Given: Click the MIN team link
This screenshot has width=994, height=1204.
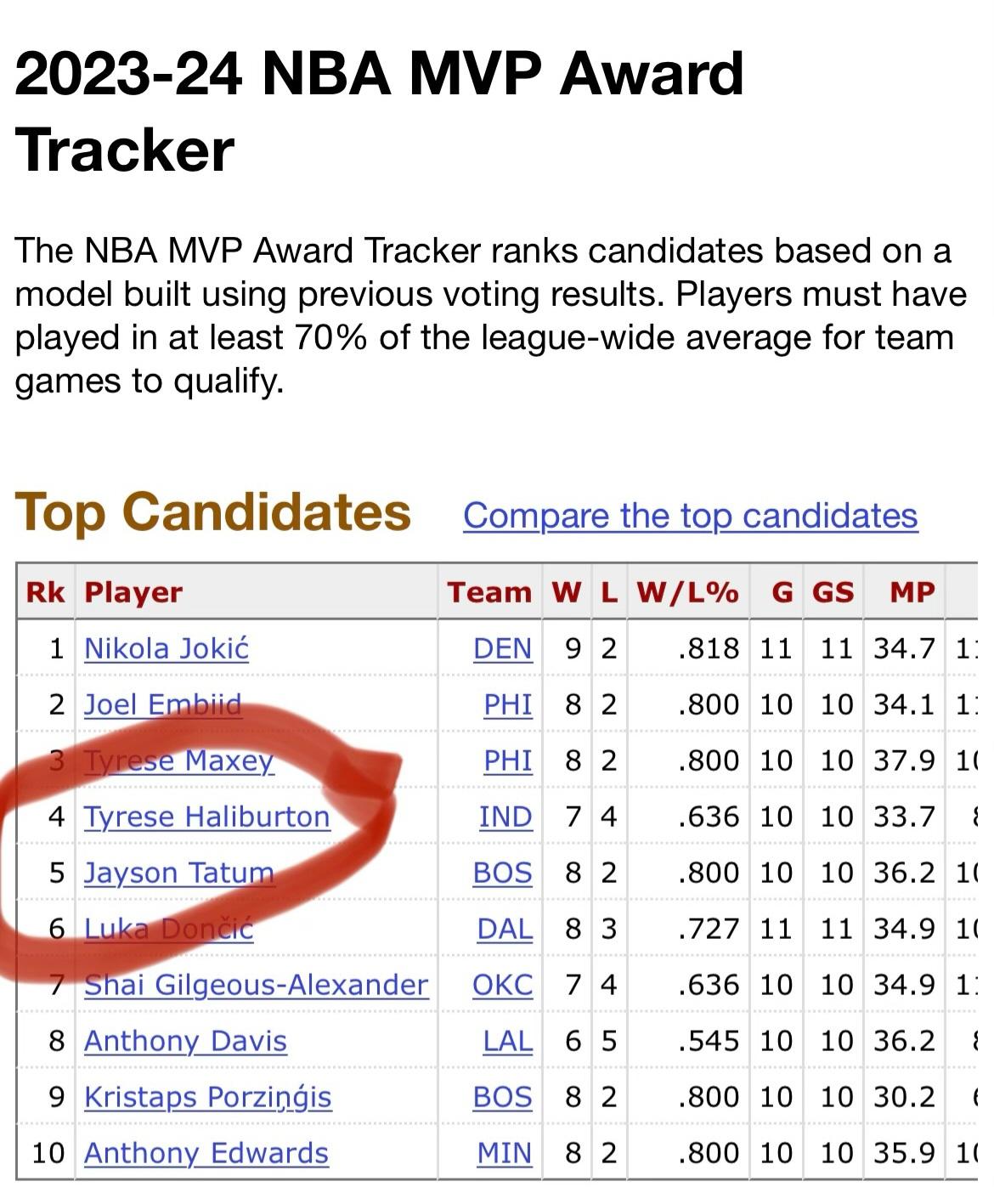Looking at the screenshot, I should 504,1153.
